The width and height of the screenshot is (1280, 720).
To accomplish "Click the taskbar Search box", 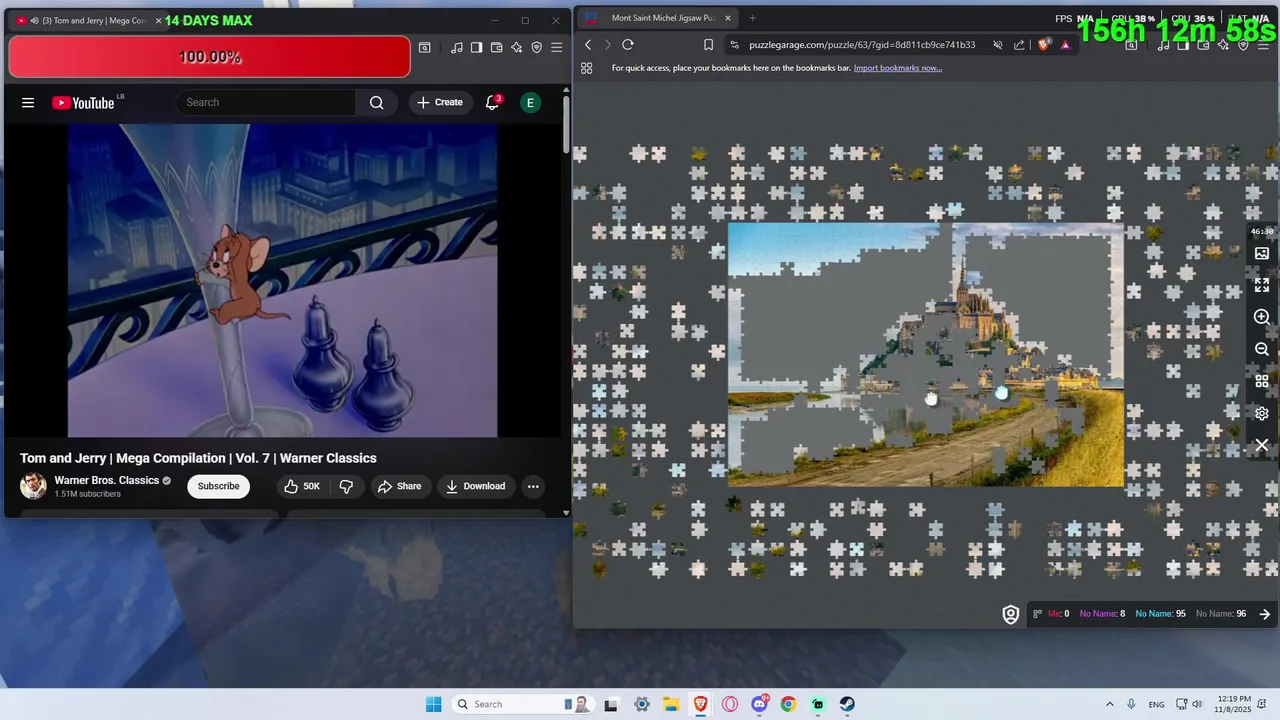I will [x=523, y=704].
